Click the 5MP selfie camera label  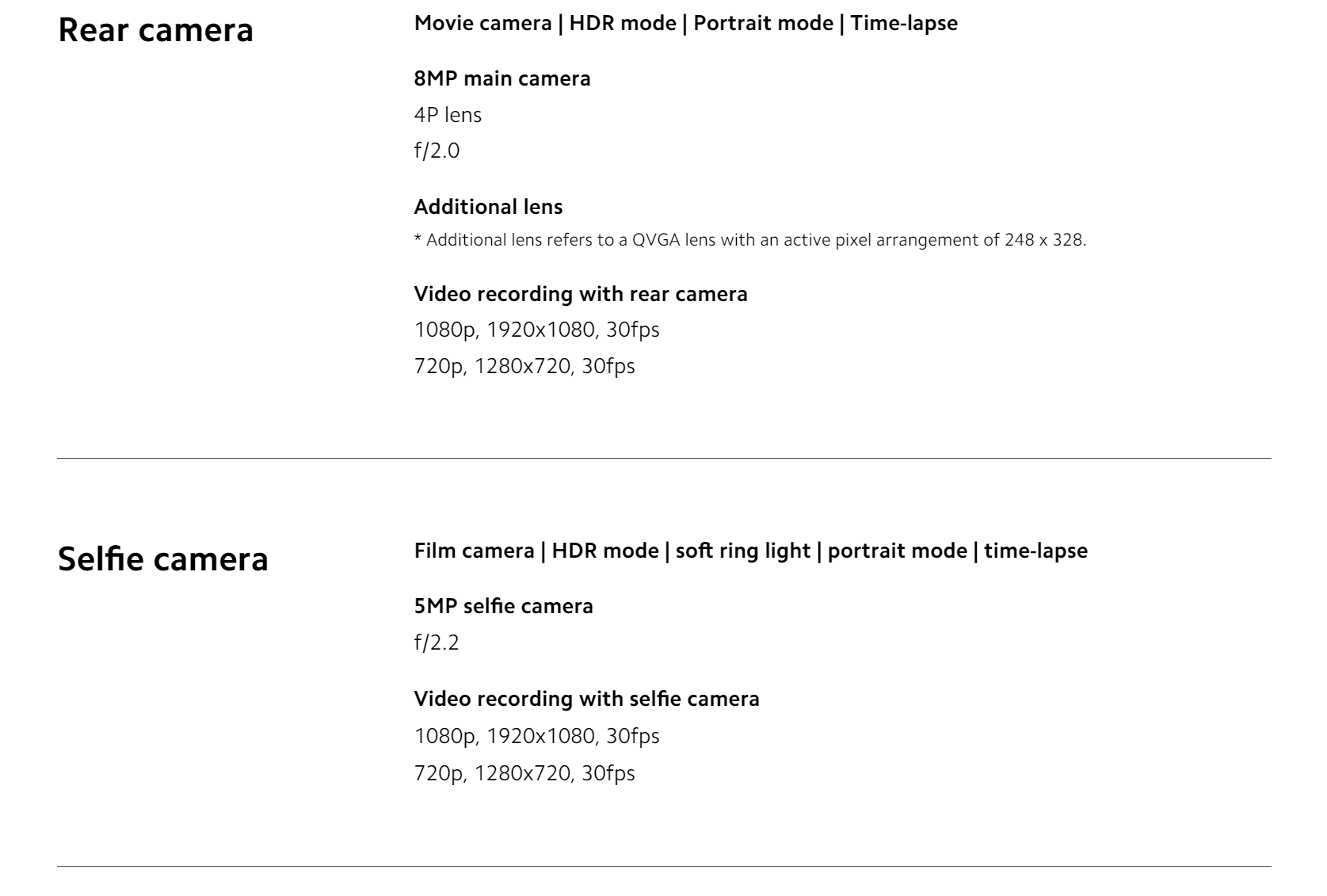[x=504, y=606]
